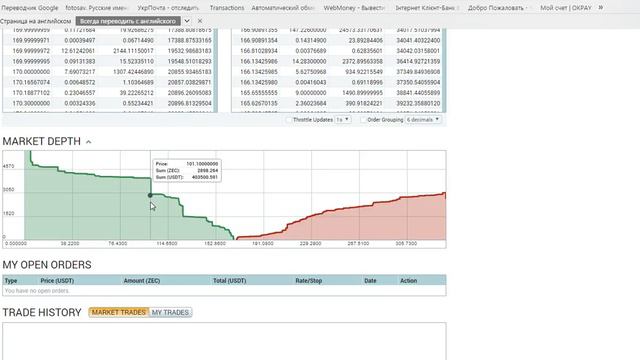Open the Добро Пожаловать bookmark
640x360 pixels.
(x=498, y=8)
